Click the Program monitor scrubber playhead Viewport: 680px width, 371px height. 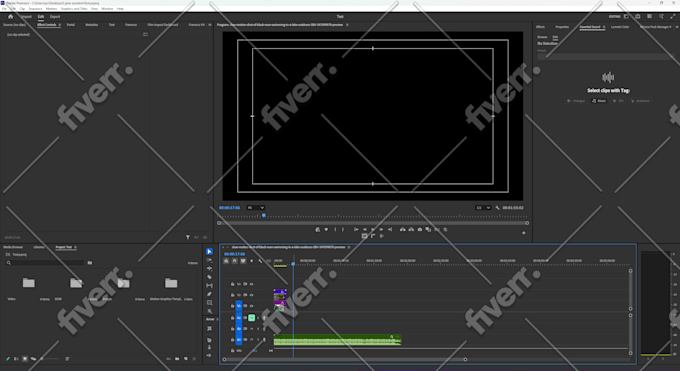[264, 215]
